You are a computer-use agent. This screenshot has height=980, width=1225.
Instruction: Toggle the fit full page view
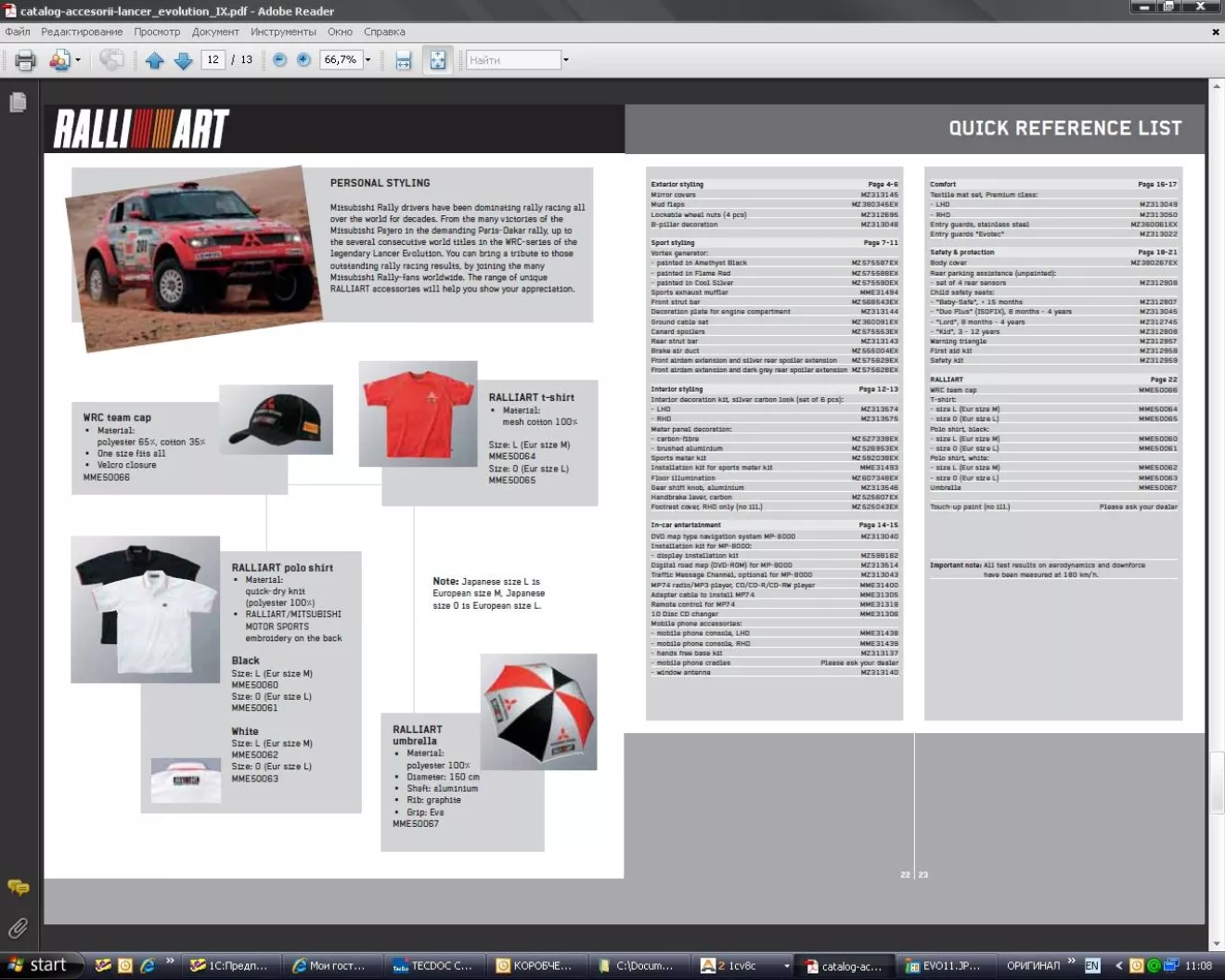[437, 60]
